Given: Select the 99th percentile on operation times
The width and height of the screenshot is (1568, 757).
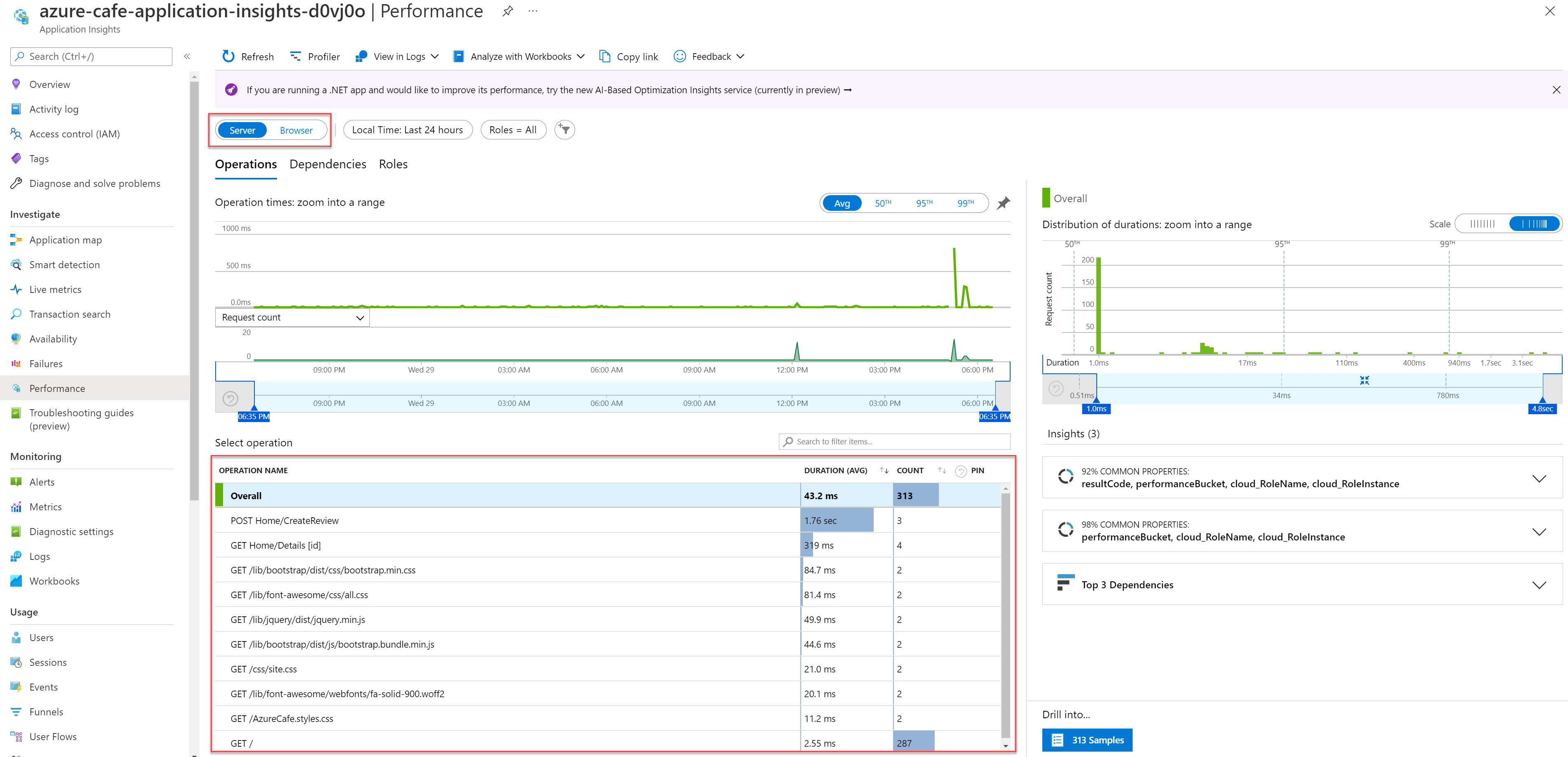Looking at the screenshot, I should [x=966, y=203].
